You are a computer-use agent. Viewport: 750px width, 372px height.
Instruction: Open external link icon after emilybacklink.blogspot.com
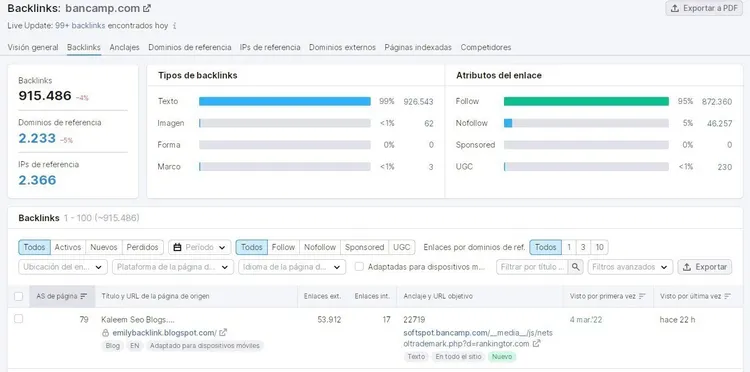[223, 332]
